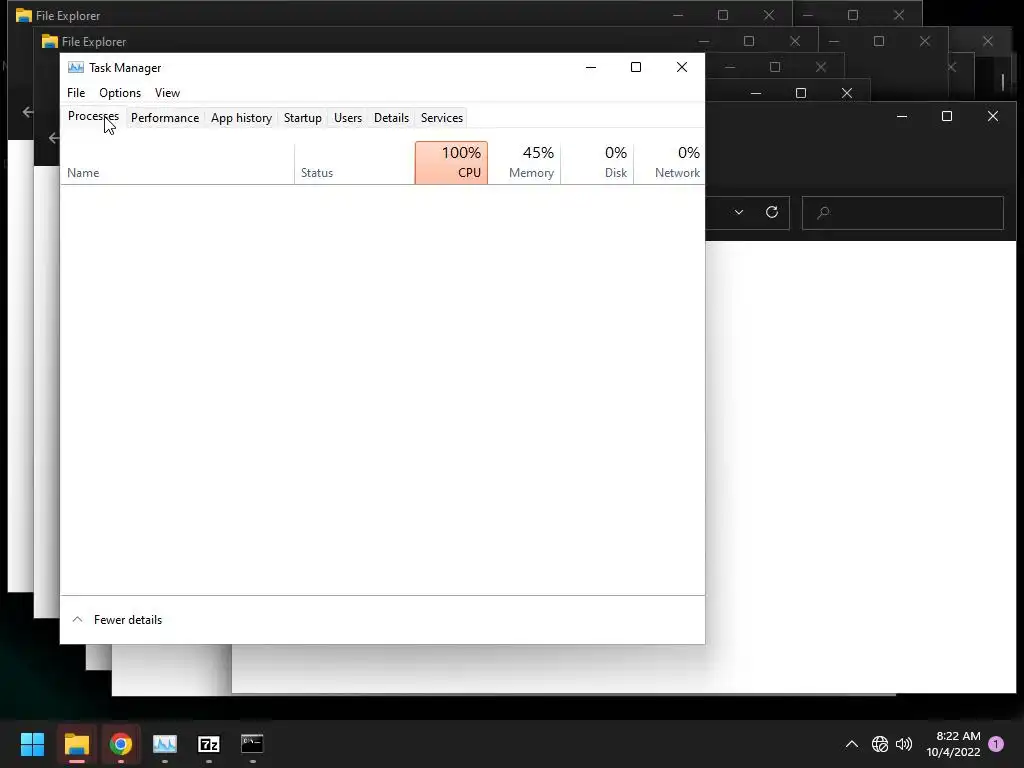Sort by the 100% CPU column

[x=451, y=163]
